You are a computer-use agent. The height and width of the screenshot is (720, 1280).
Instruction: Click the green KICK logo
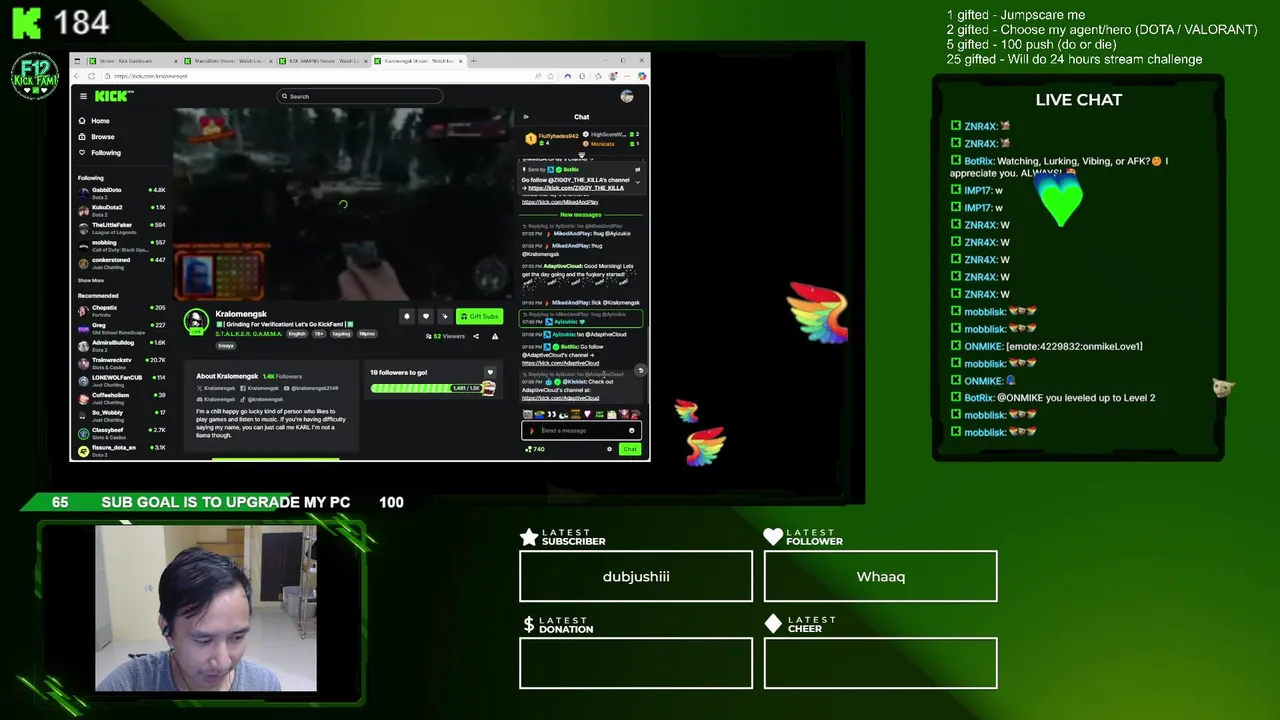(x=113, y=96)
